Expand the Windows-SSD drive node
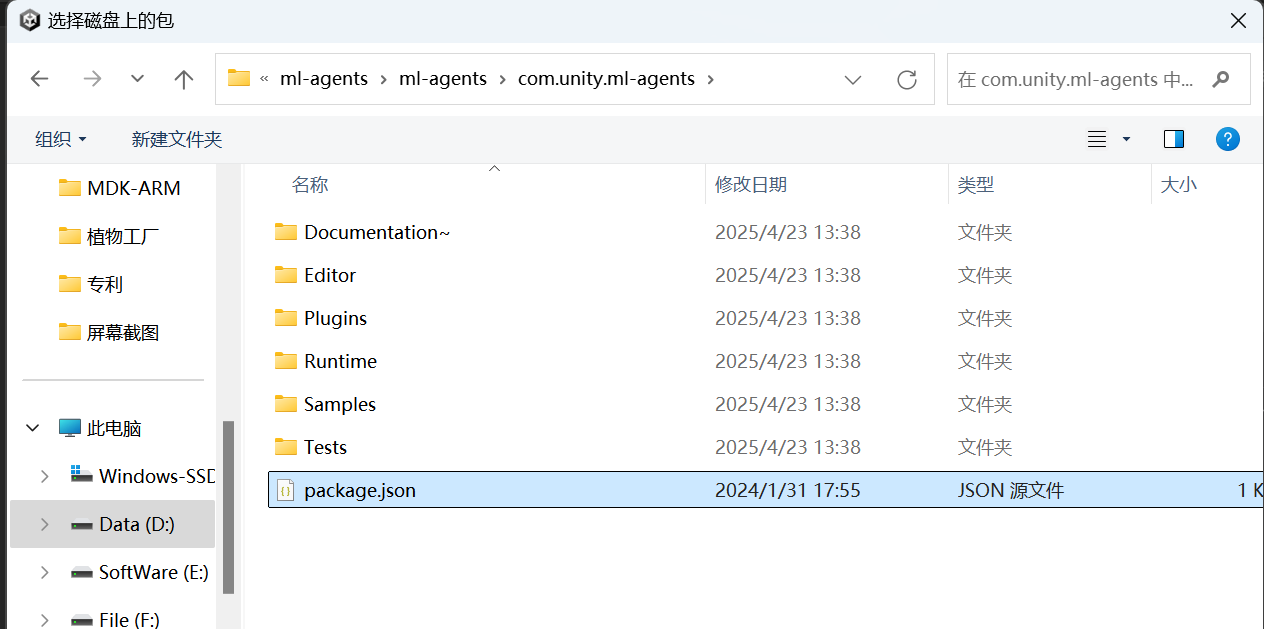The image size is (1264, 629). click(44, 476)
